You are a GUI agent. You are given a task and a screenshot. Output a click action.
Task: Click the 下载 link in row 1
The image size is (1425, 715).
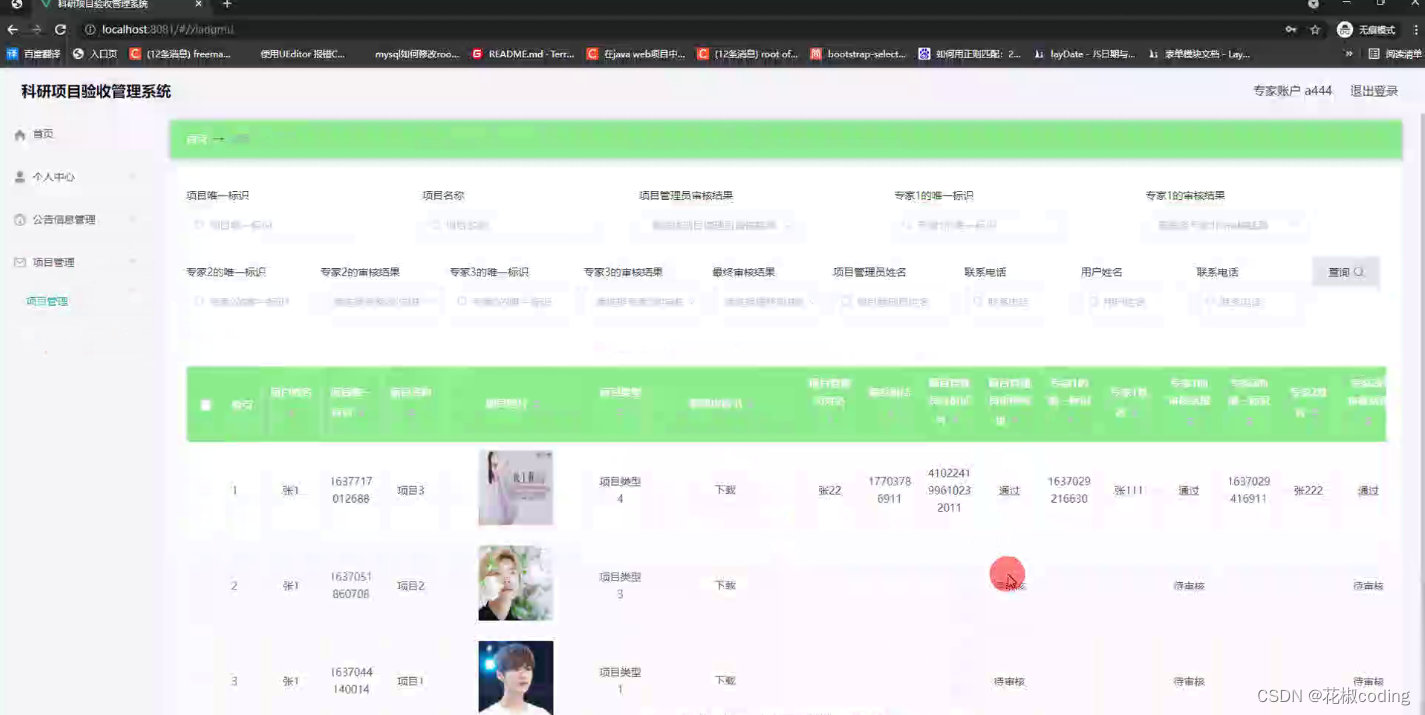724,489
